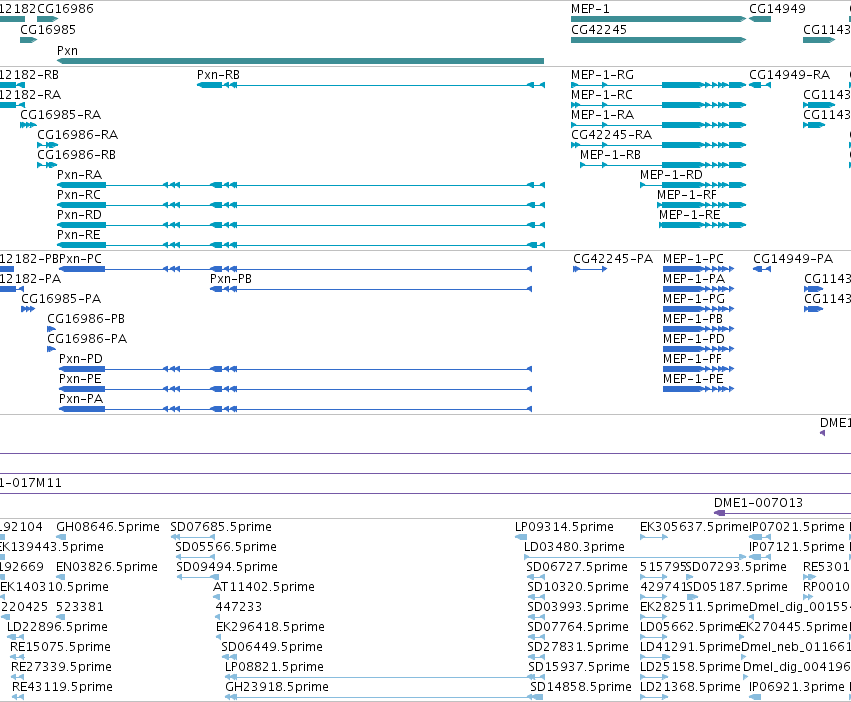The height and width of the screenshot is (702, 851).
Task: Select the CG14949-RA transcript label
Action: (790, 75)
